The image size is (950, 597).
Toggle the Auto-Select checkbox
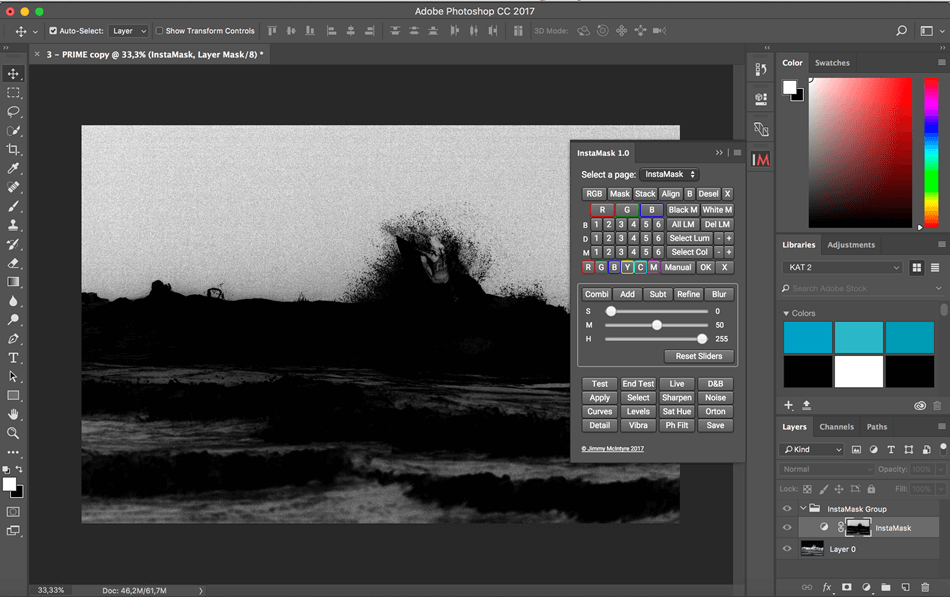[53, 31]
